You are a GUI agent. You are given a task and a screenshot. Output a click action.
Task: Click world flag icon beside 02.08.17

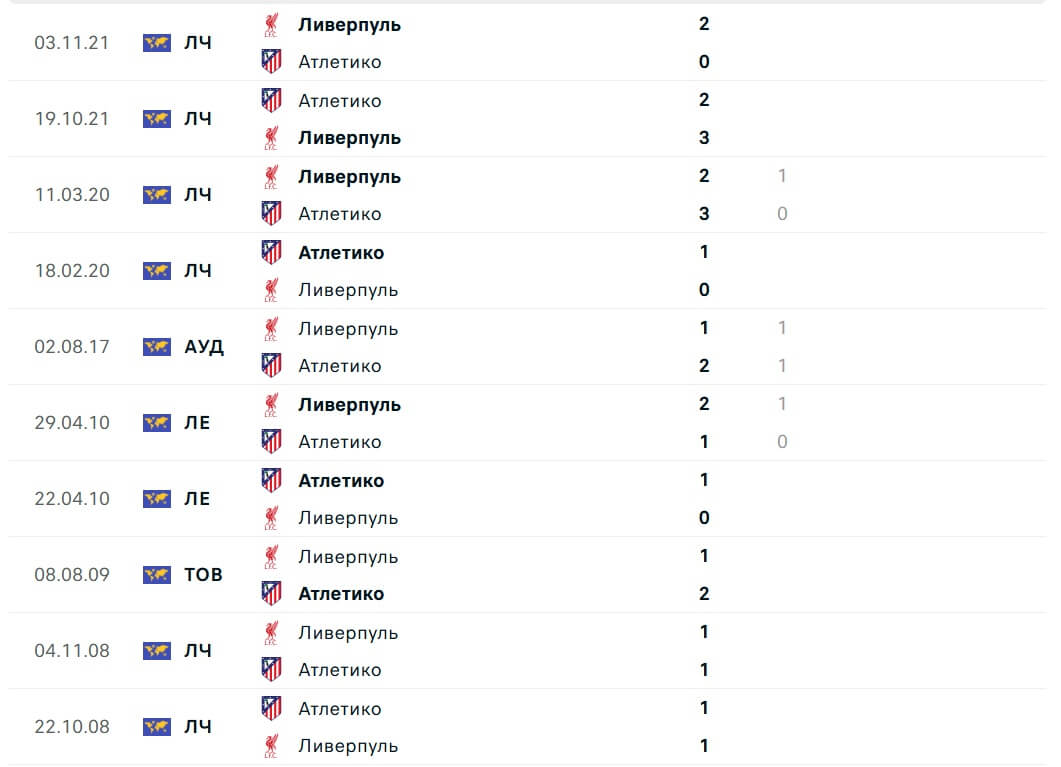(157, 347)
